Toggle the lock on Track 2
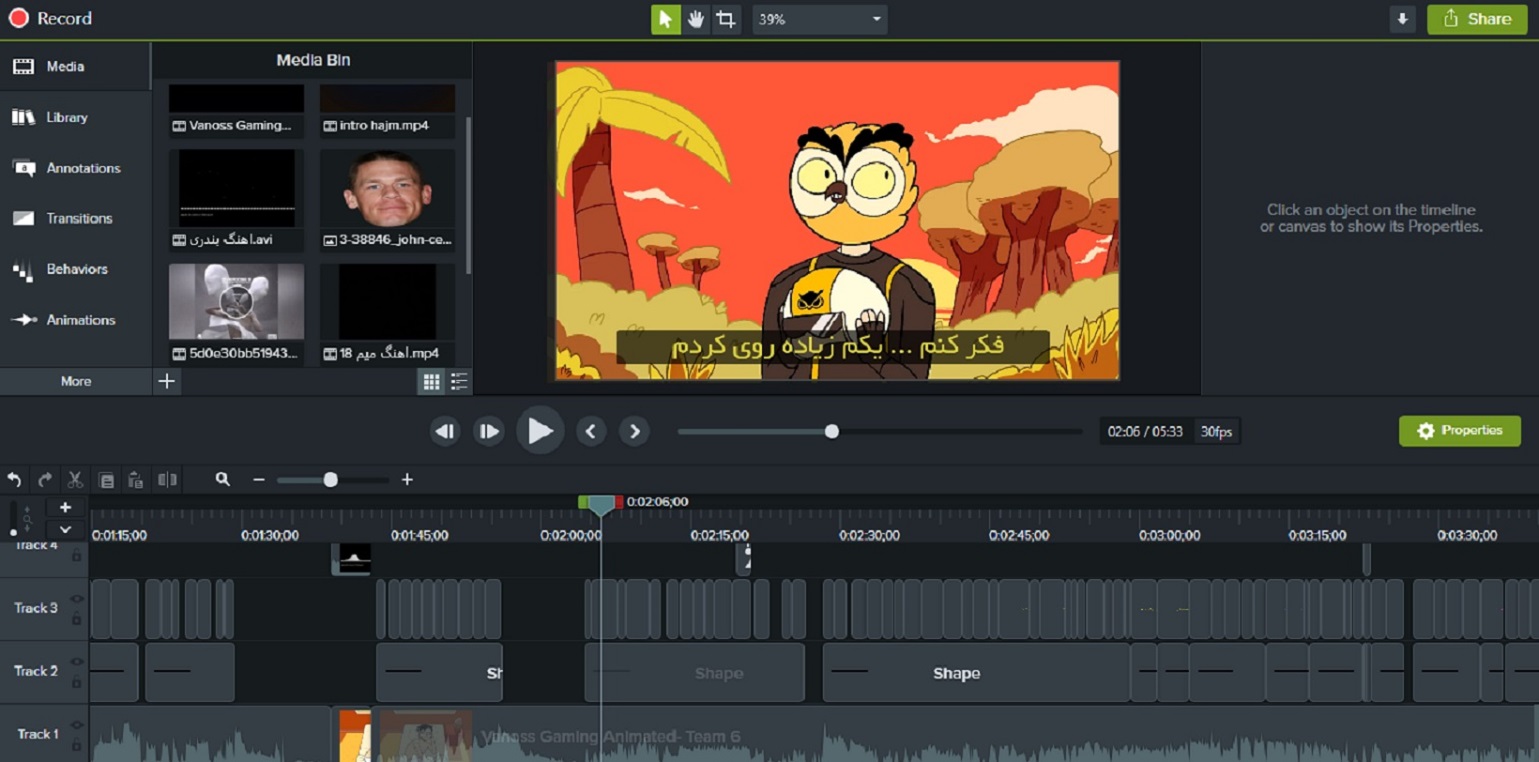Image resolution: width=1539 pixels, height=762 pixels. click(x=76, y=682)
